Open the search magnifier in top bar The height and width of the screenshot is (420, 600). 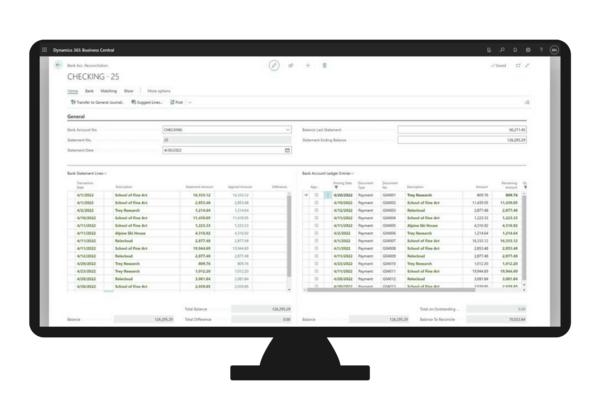[x=500, y=50]
